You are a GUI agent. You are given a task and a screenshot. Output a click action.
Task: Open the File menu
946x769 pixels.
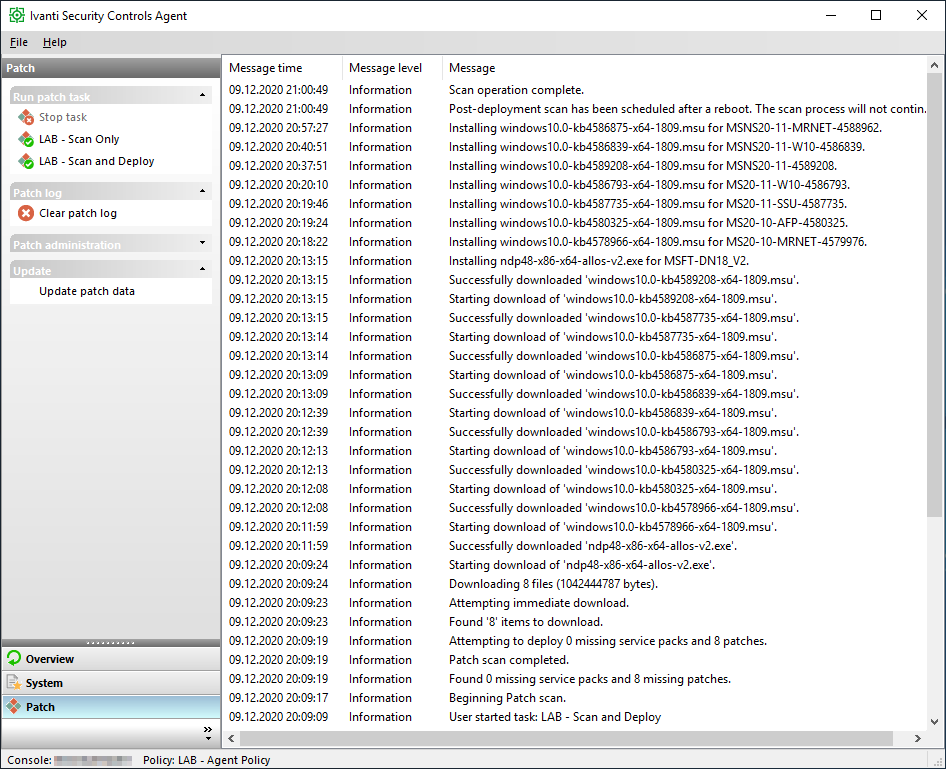(x=19, y=42)
